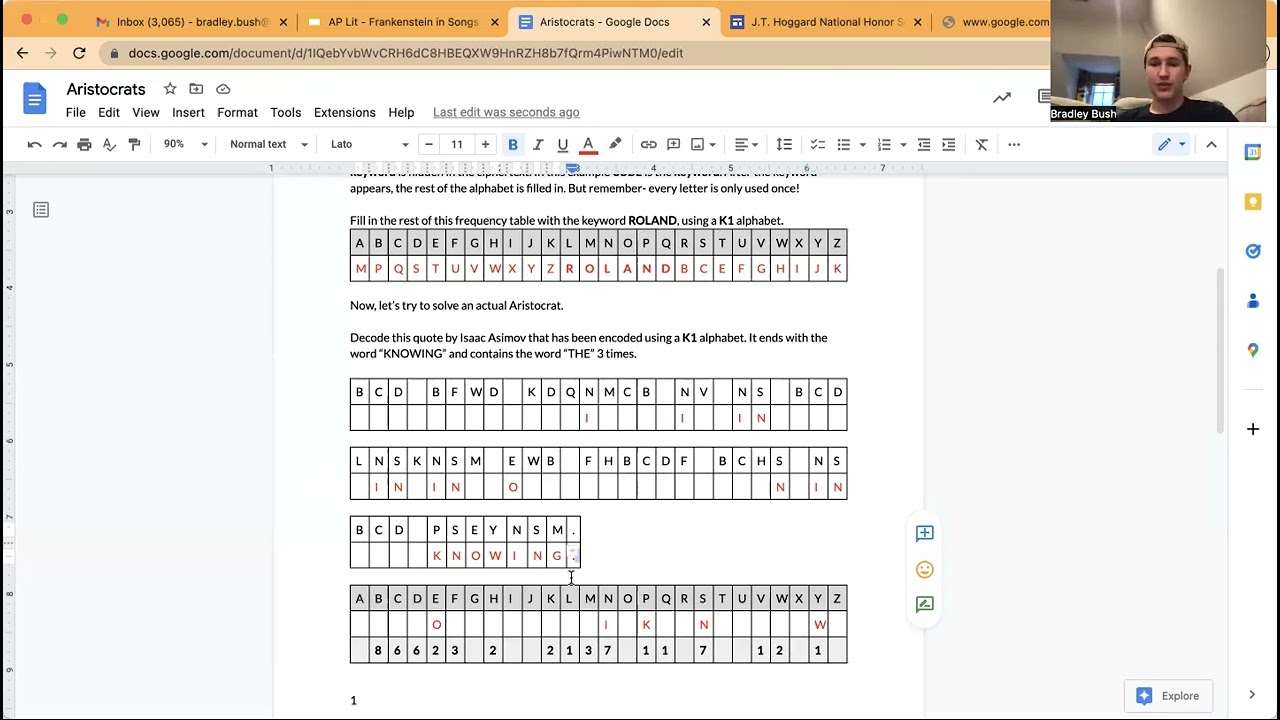The image size is (1280, 720).
Task: Open the text color picker
Action: click(x=588, y=145)
